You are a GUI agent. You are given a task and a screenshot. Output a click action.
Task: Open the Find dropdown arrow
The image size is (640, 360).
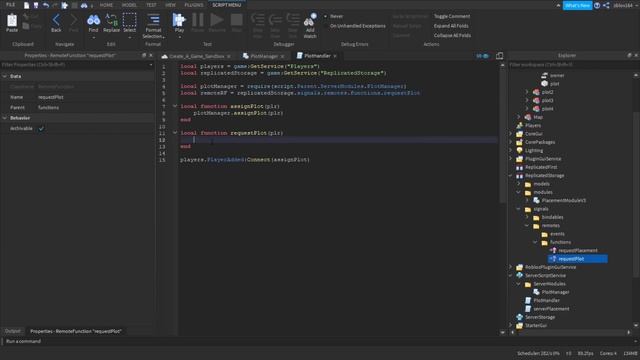coord(93,38)
